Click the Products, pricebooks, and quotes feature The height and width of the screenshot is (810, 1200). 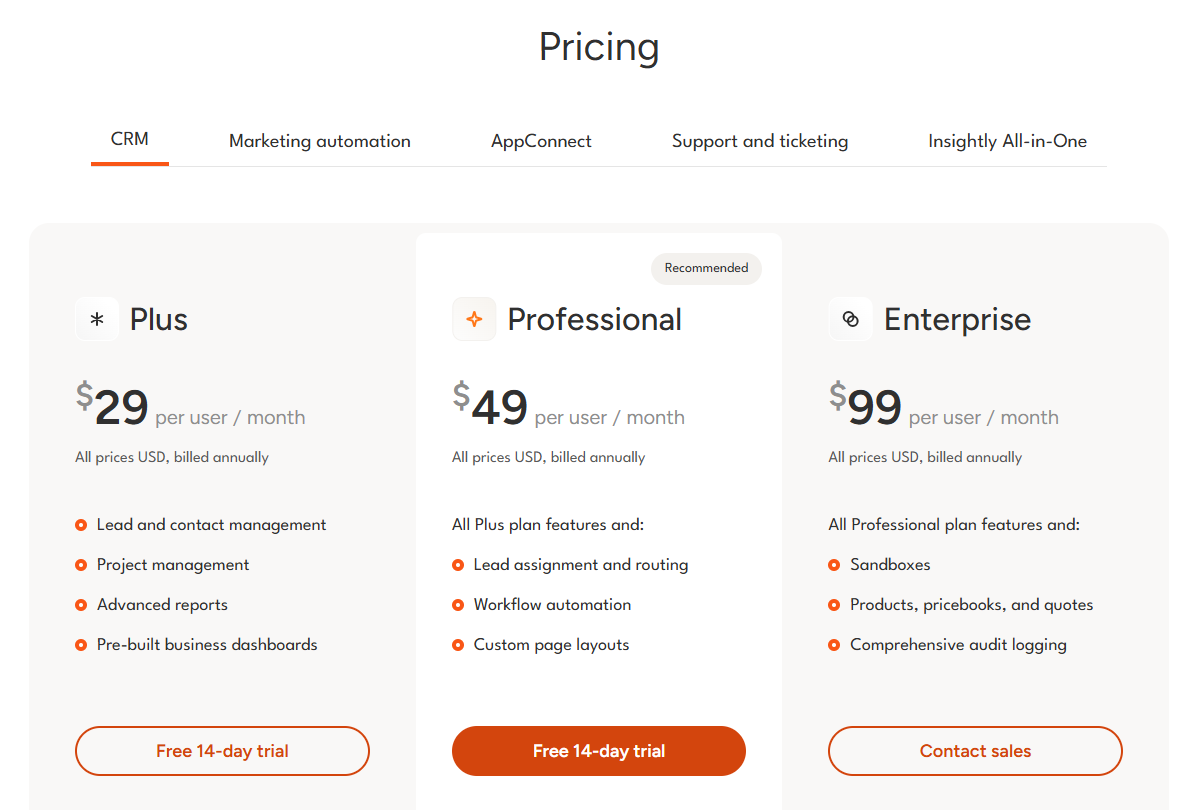point(971,605)
